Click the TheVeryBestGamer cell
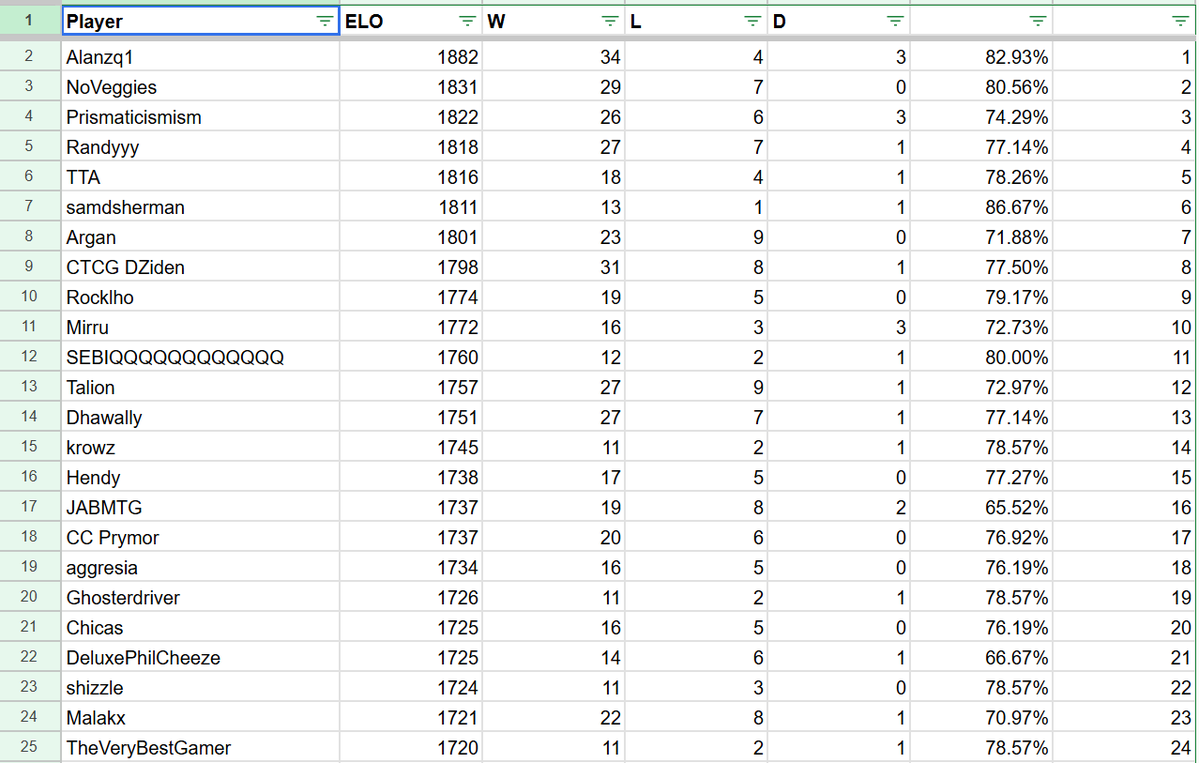This screenshot has height=763, width=1199. pyautogui.click(x=200, y=748)
